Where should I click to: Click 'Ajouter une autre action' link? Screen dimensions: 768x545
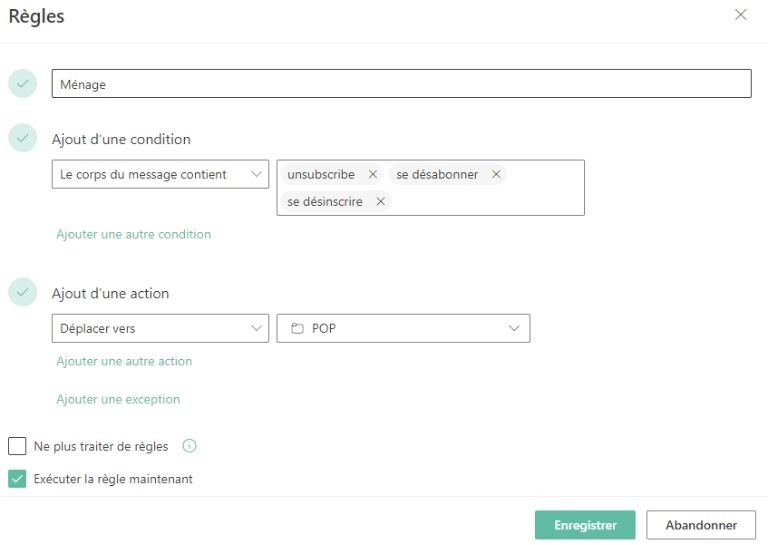tap(124, 361)
